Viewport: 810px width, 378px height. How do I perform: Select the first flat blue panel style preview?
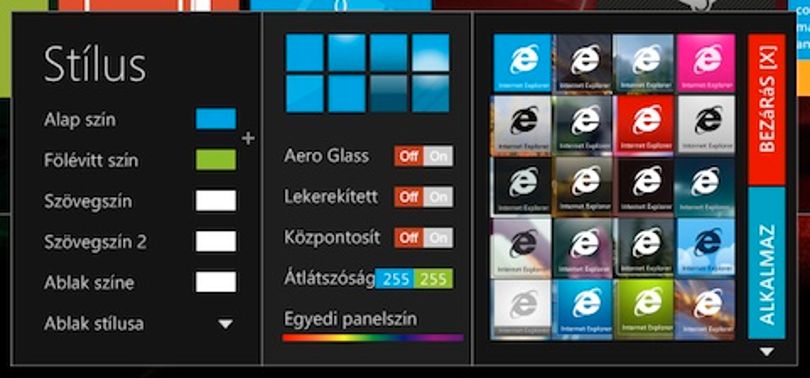tap(305, 52)
